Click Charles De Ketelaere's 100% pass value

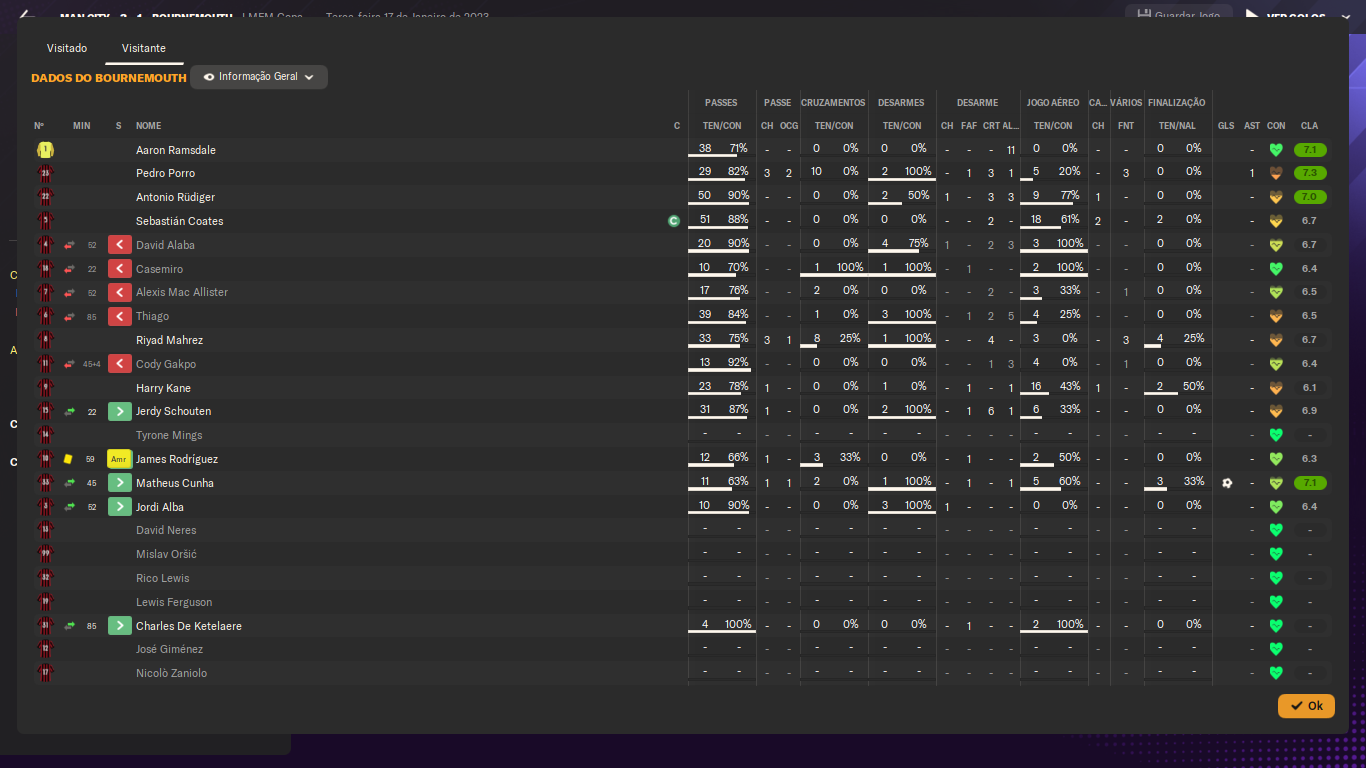[738, 624]
